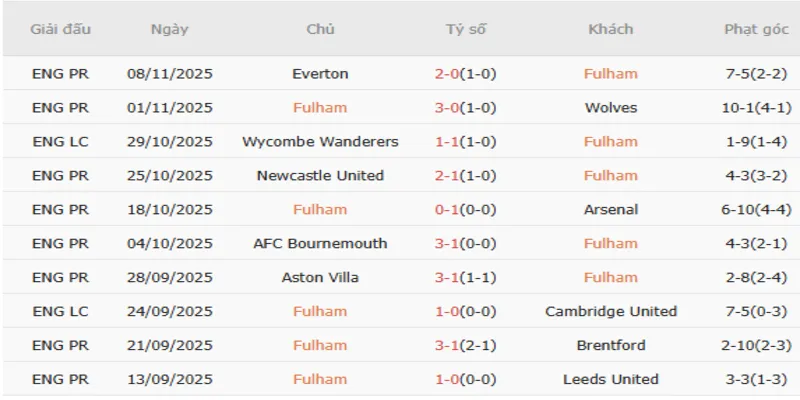Click the Newcastle United link
Screen dimensions: 800x400
pyautogui.click(x=320, y=176)
